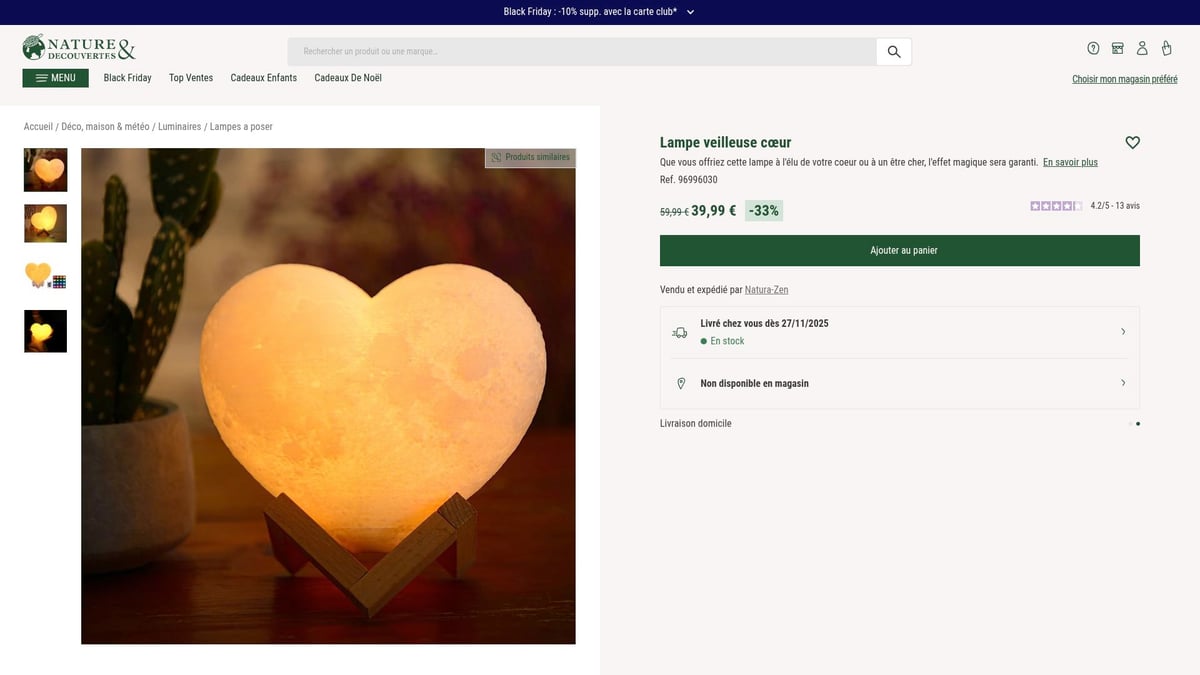Expand the 'Non disponible en magasin' store section

(x=1122, y=383)
